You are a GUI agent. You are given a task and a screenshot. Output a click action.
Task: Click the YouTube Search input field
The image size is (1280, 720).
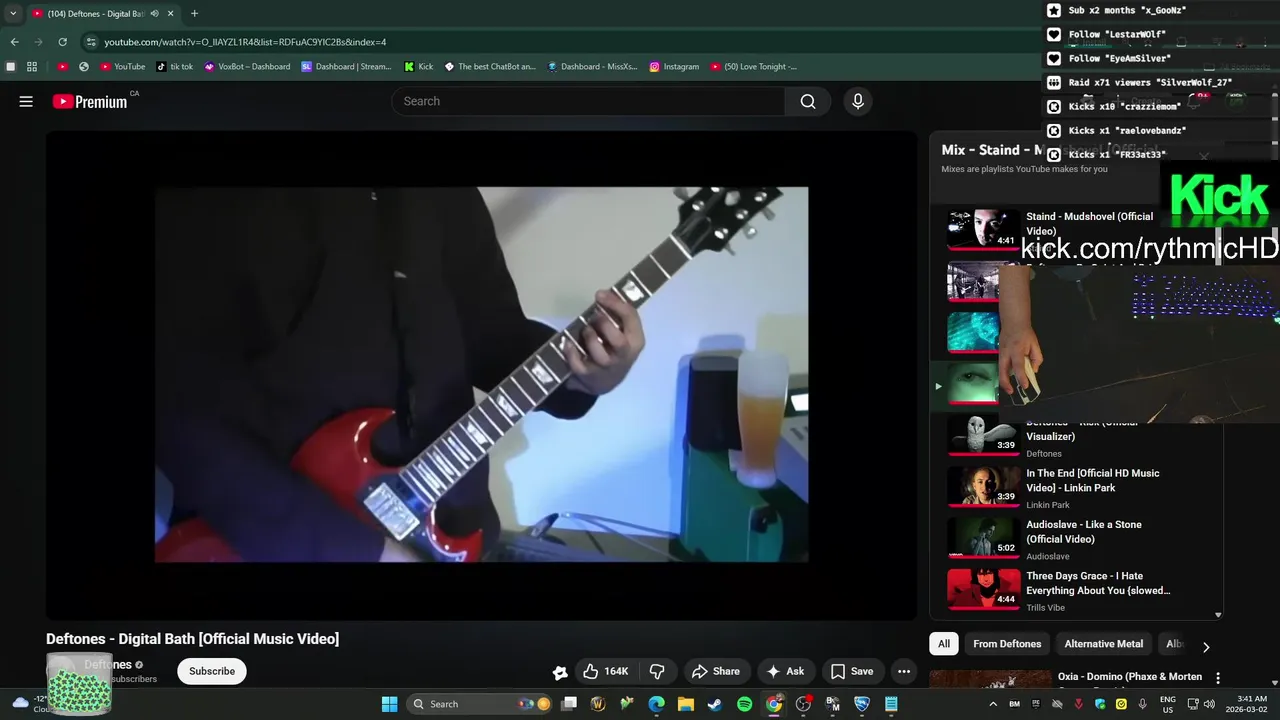pos(588,101)
